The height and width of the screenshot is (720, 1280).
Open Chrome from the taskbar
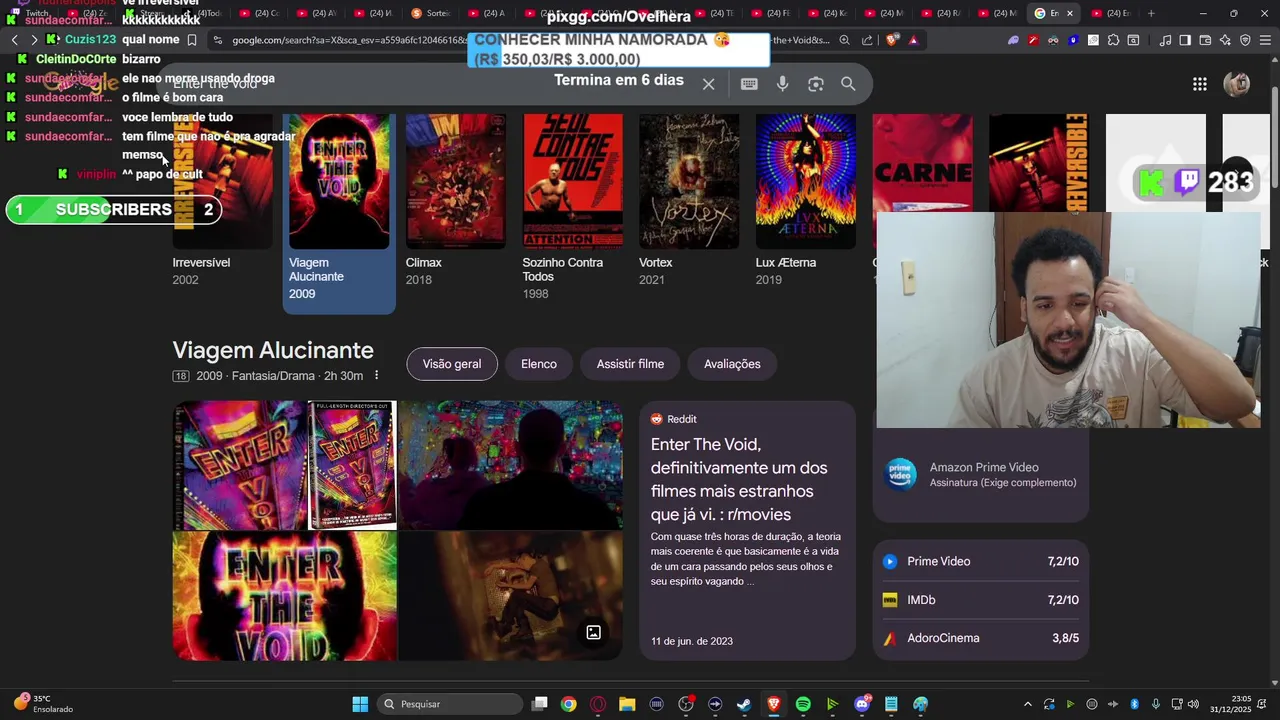tap(568, 704)
